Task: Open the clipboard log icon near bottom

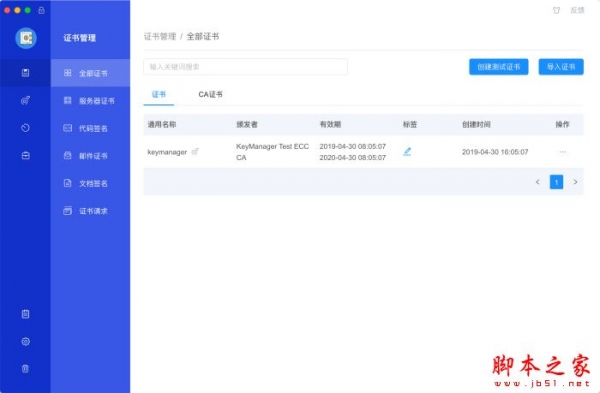Action: pyautogui.click(x=25, y=314)
